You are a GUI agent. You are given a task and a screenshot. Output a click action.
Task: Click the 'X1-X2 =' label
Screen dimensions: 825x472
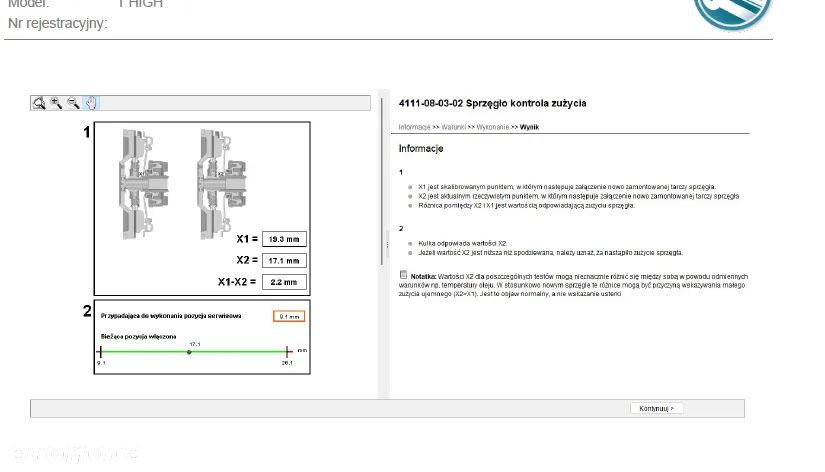point(237,282)
